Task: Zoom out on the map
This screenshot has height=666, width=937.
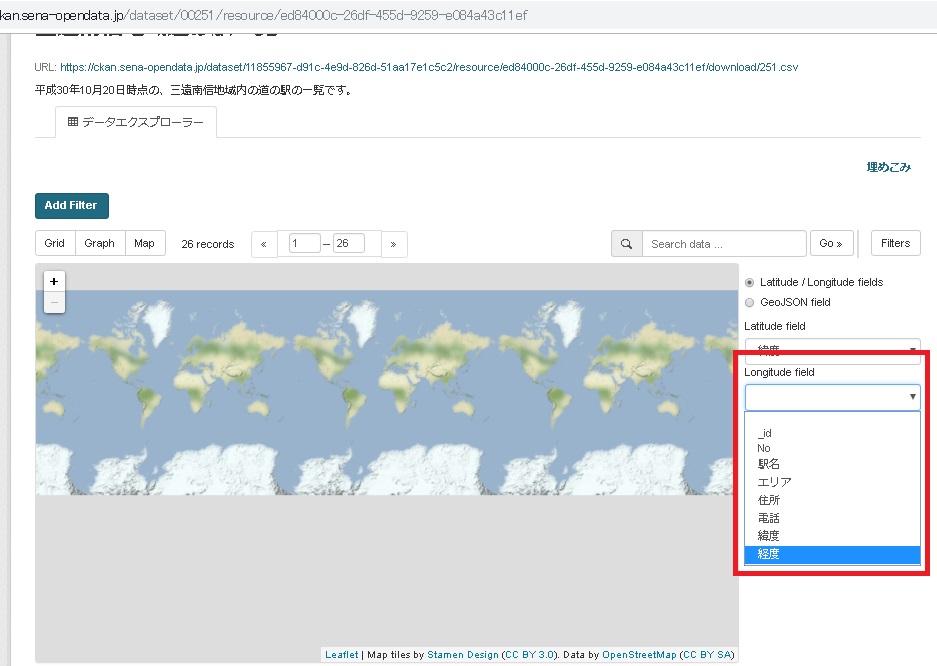Action: coord(54,302)
